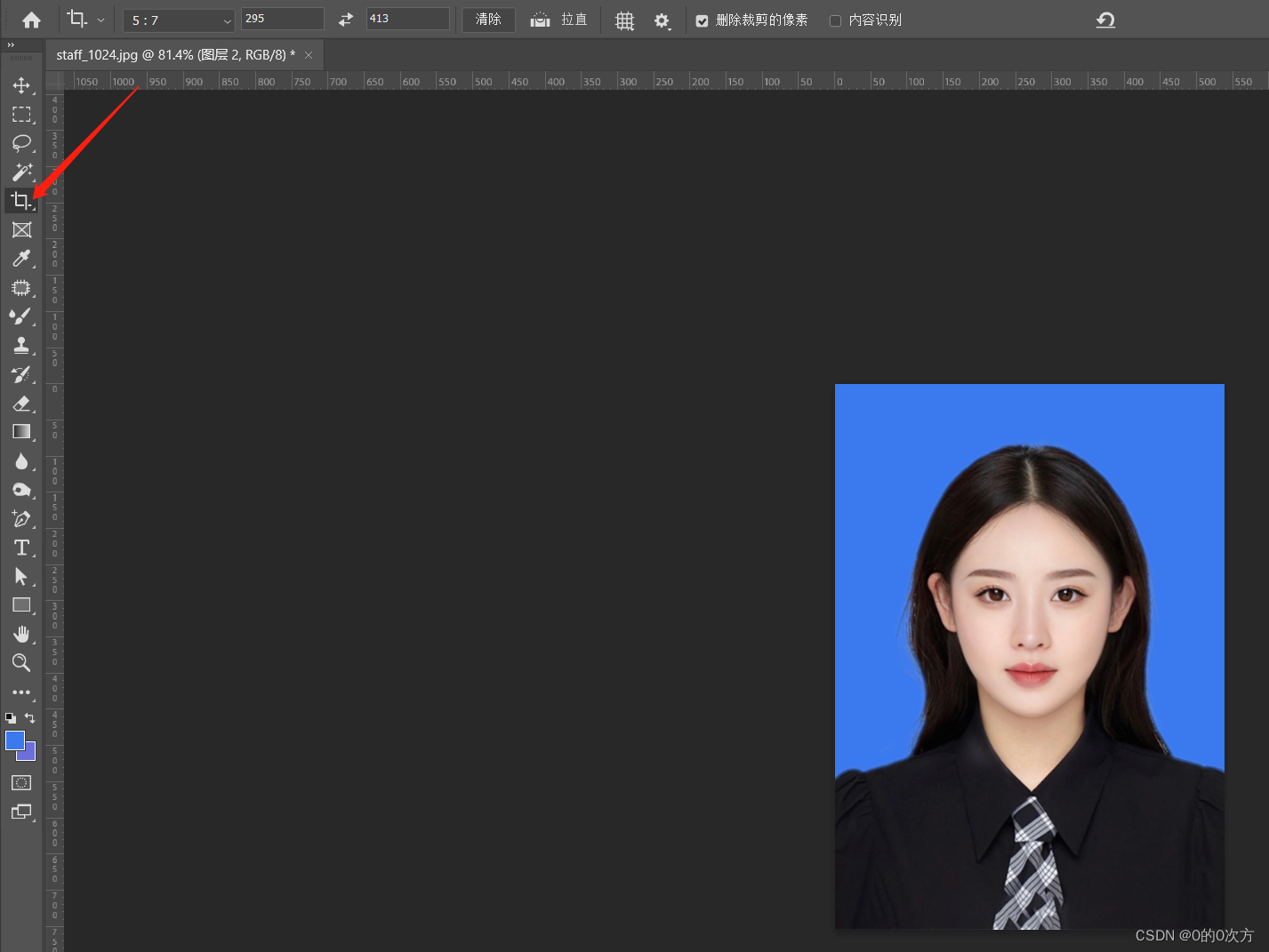Viewport: 1269px width, 952px height.
Task: Click the Home icon in options bar
Action: click(31, 20)
